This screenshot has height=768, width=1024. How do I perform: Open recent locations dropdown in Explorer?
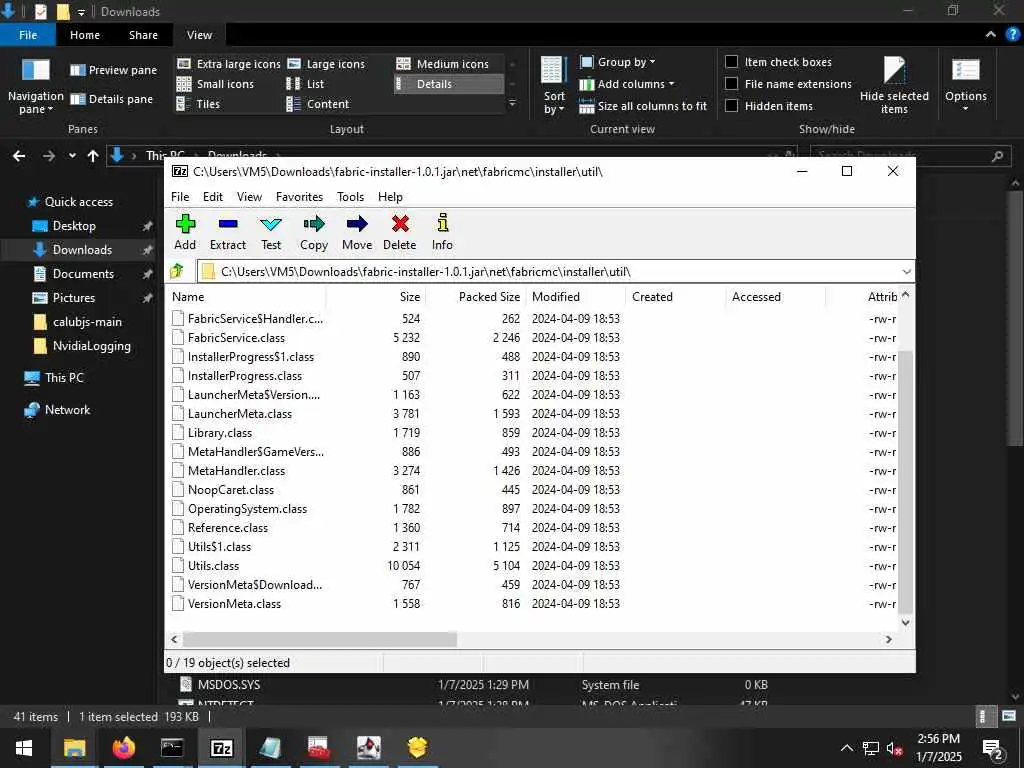pos(72,156)
